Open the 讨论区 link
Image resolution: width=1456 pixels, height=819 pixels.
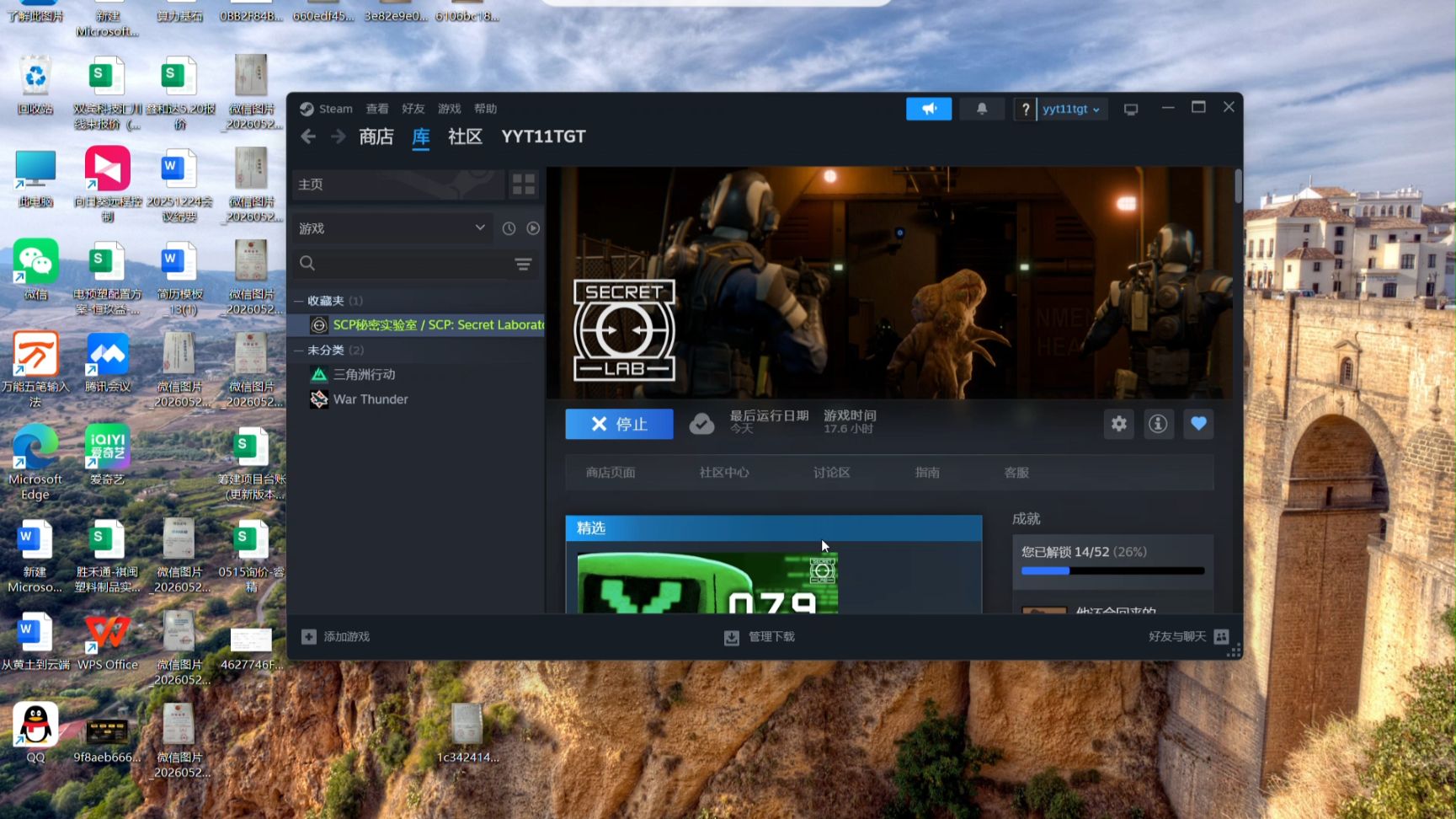point(831,473)
